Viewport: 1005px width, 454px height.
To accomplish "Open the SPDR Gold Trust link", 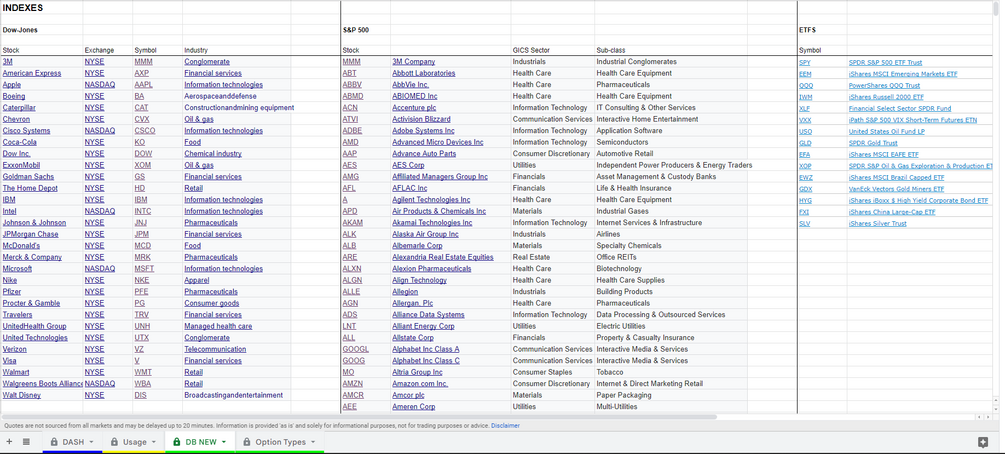I will tap(873, 144).
